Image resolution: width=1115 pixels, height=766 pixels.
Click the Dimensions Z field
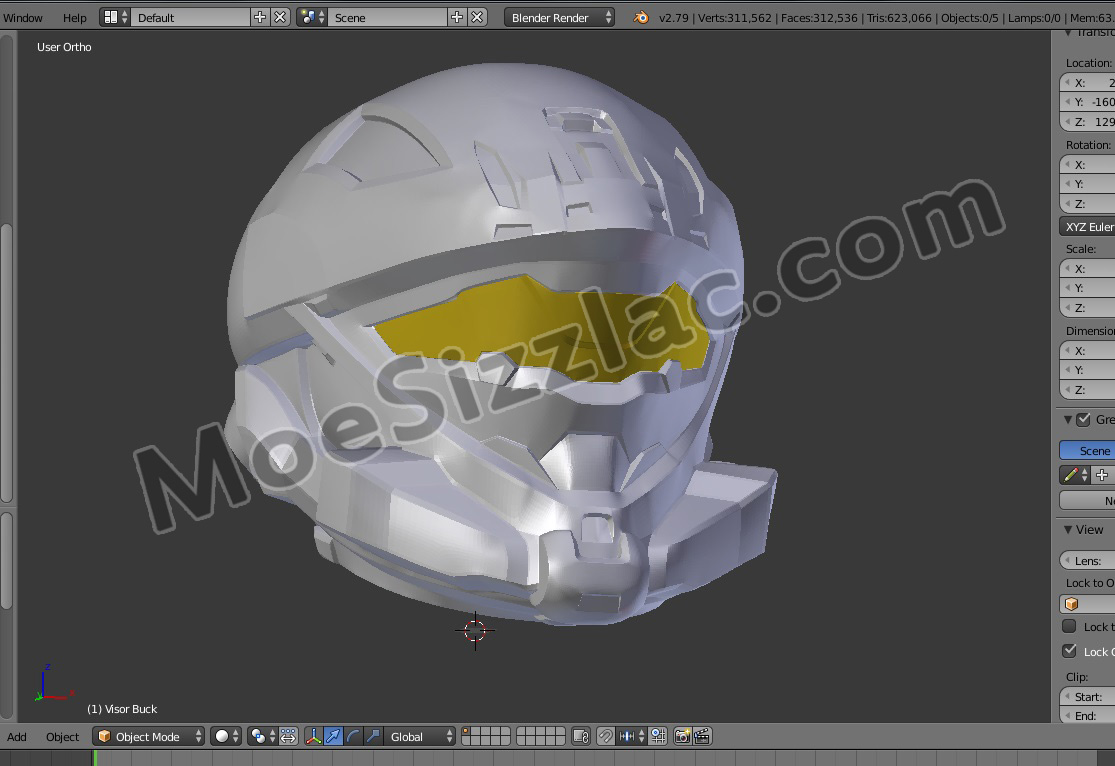[x=1087, y=390]
